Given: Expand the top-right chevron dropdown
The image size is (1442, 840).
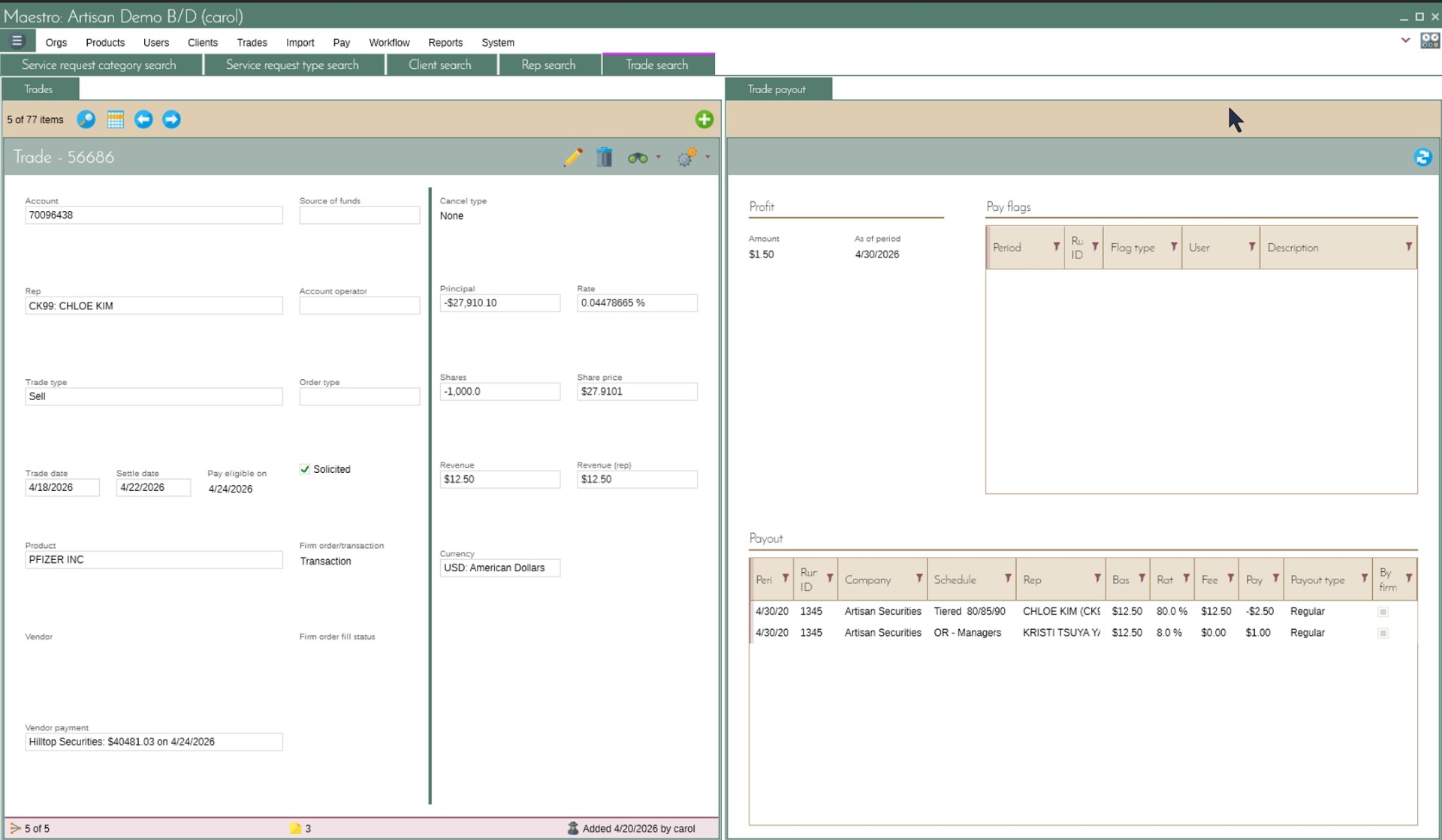Looking at the screenshot, I should (x=1405, y=41).
